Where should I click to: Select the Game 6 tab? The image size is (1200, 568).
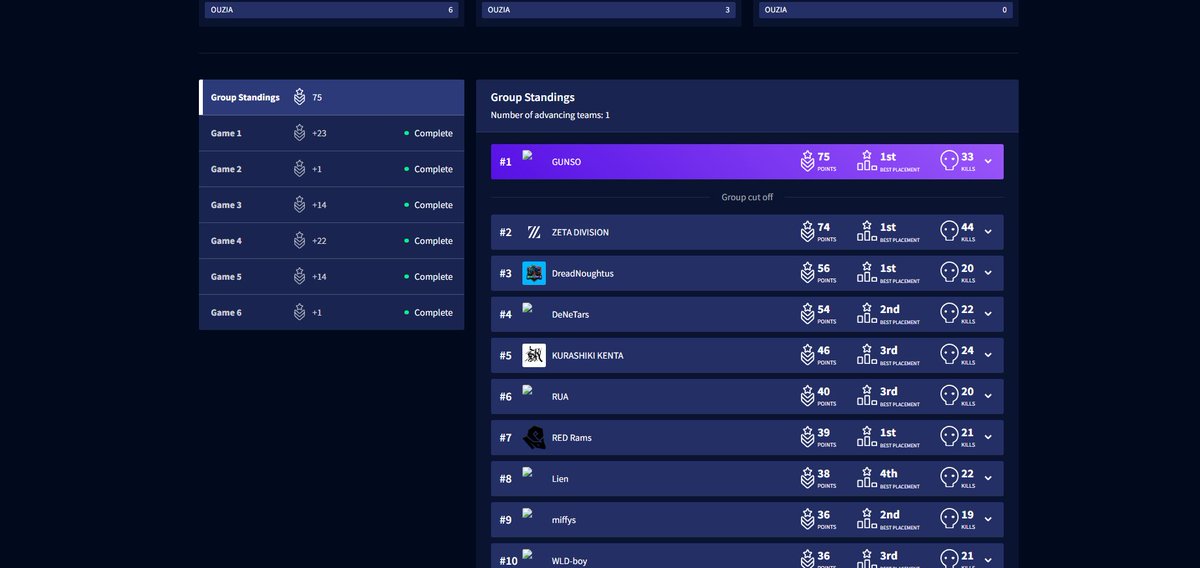(332, 313)
